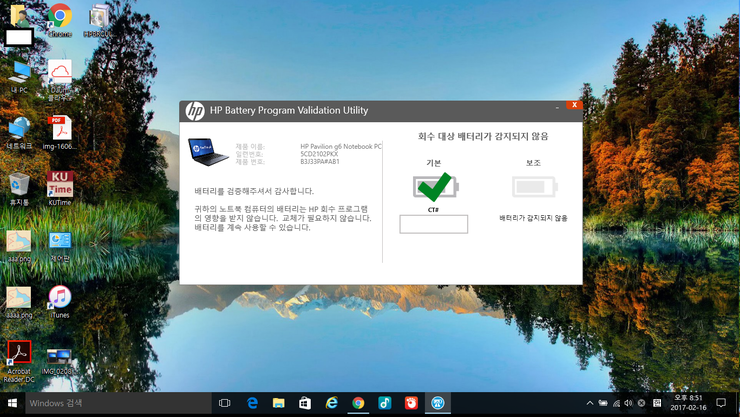Launch the KUTime desktop shortcut
740x417 pixels.
click(x=60, y=189)
